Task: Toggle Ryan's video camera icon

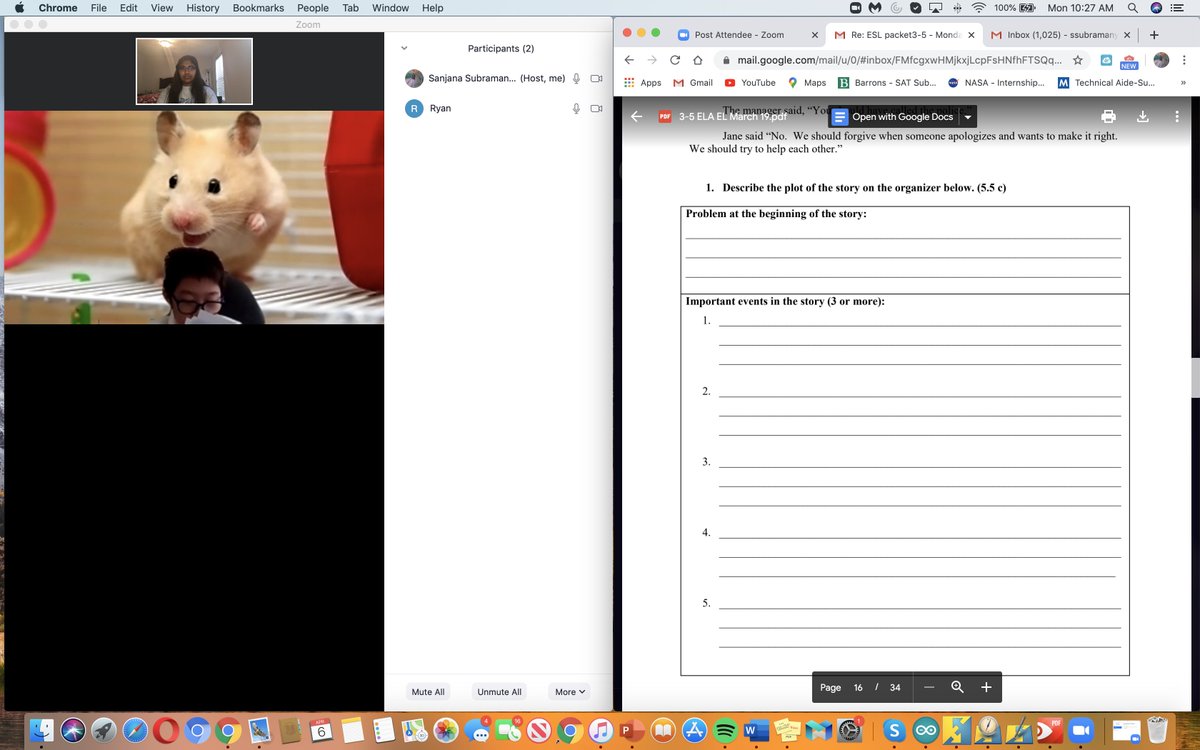Action: (595, 108)
